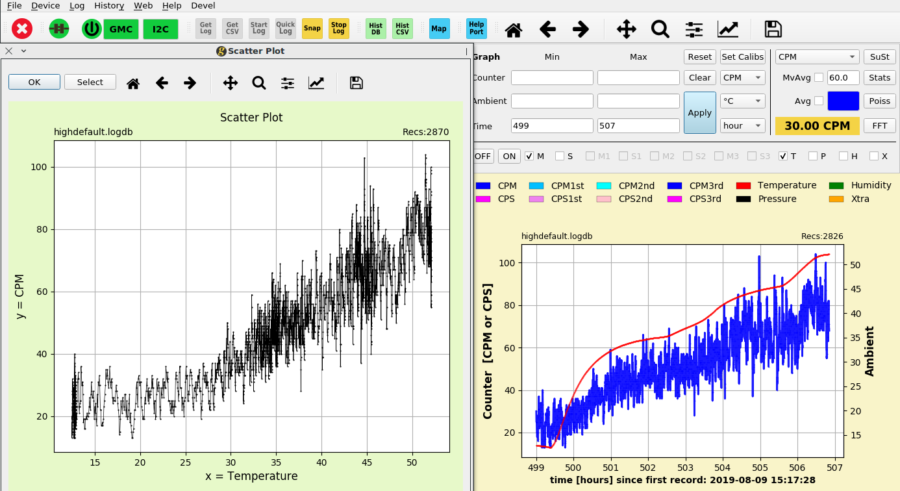
Task: Click save icon in Scatter Plot window
Action: 356,83
